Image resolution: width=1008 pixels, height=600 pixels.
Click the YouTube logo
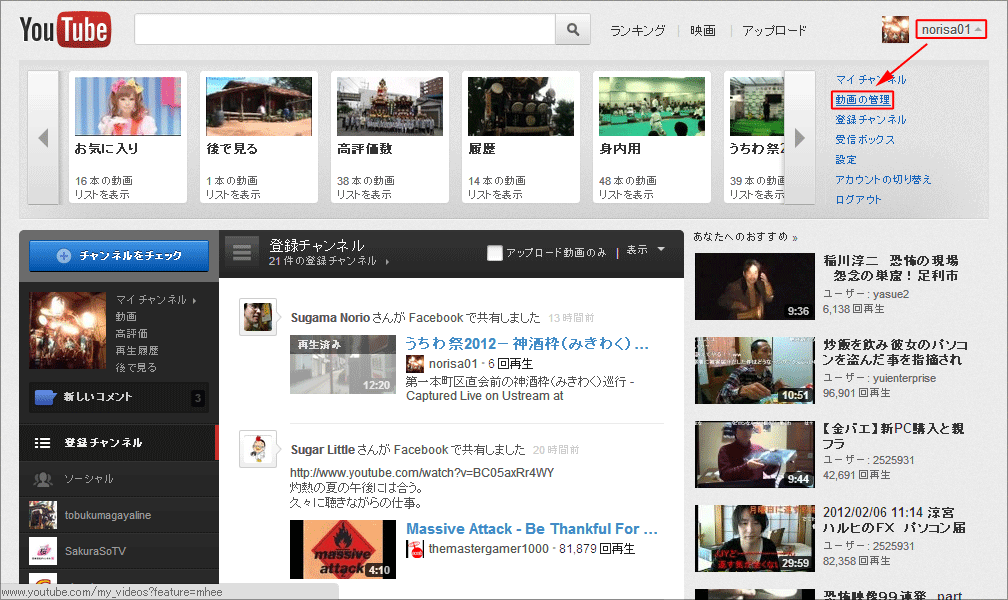pyautogui.click(x=65, y=29)
